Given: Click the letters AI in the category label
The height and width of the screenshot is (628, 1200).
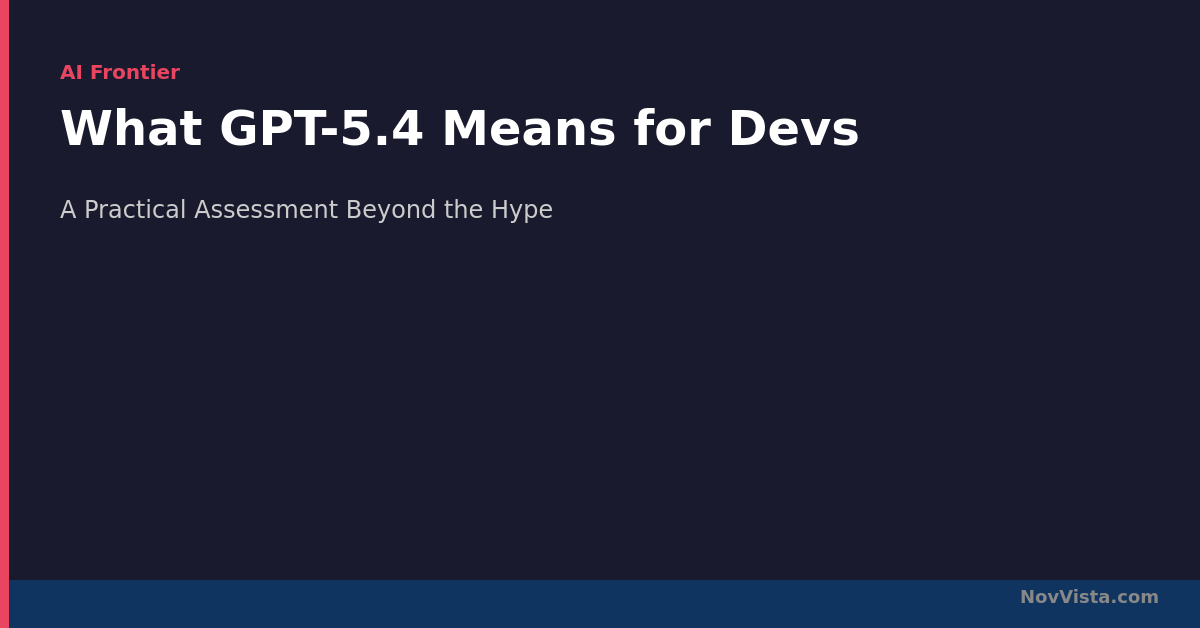Looking at the screenshot, I should tap(71, 73).
